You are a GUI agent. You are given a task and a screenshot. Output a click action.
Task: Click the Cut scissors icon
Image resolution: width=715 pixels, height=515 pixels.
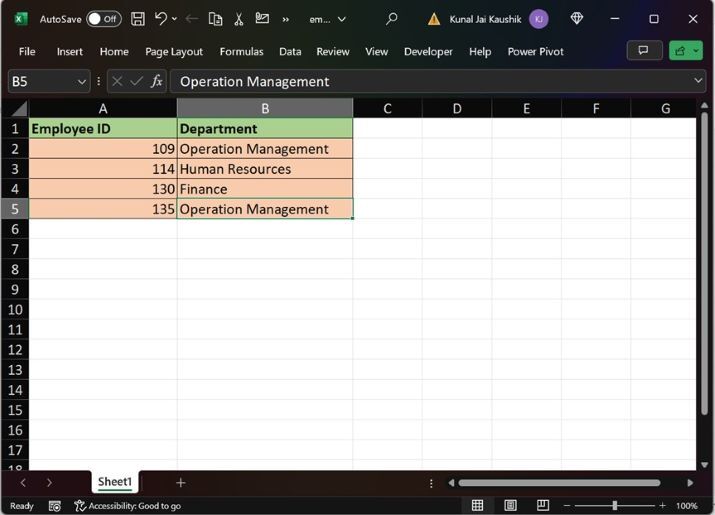pyautogui.click(x=238, y=19)
